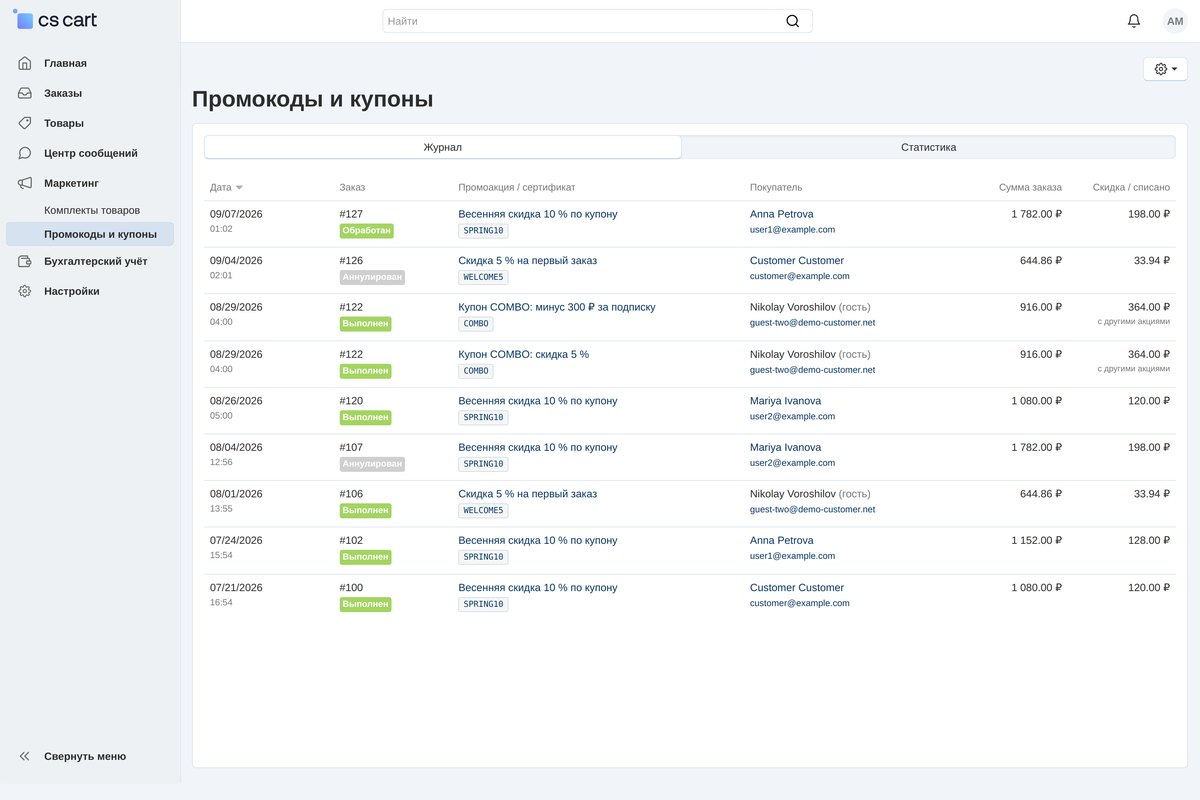This screenshot has width=1200, height=800.
Task: Click the Бухгалтерский учёт wallet icon
Action: point(25,261)
